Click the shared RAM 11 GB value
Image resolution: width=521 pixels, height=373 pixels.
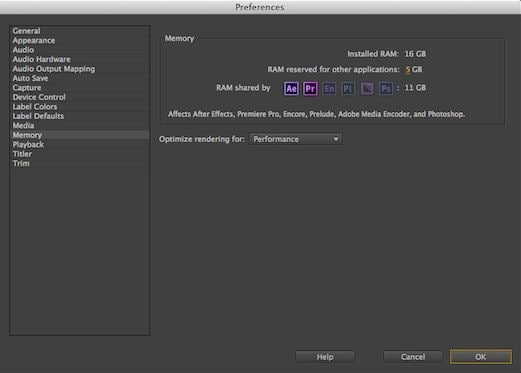(x=415, y=88)
